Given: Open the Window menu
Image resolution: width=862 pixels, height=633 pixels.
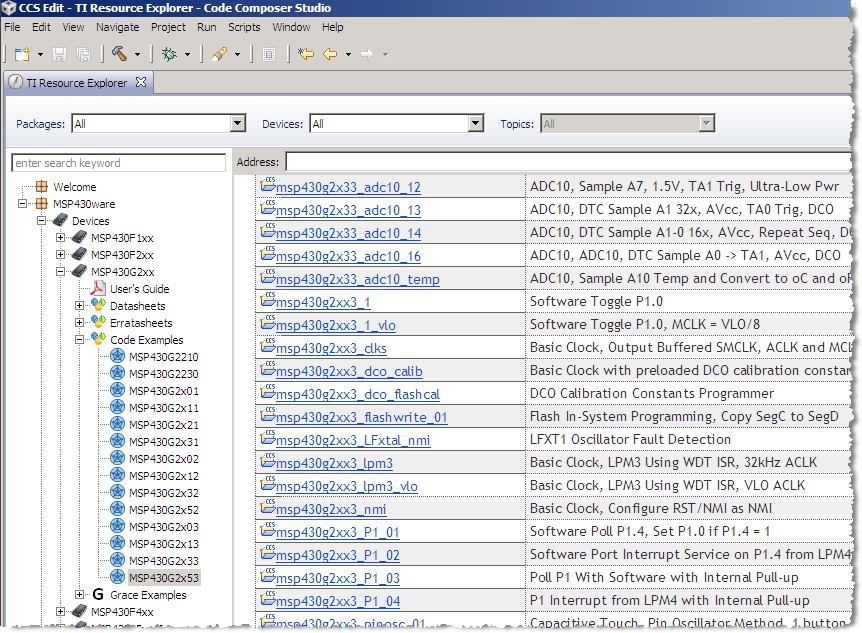Looking at the screenshot, I should (291, 27).
